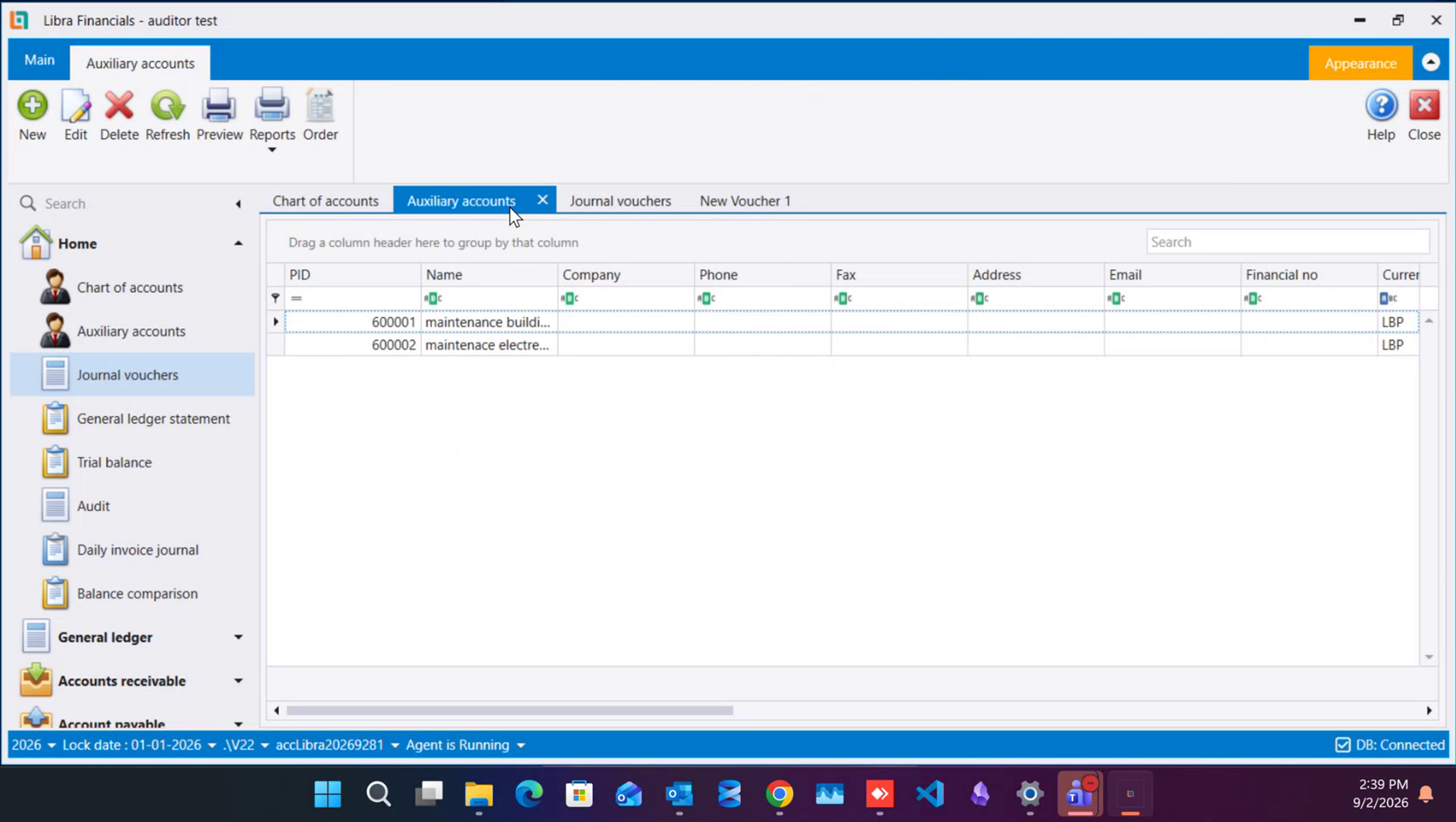This screenshot has height=822, width=1456.
Task: Click the horizontal scrollbar thumb
Action: tap(509, 711)
